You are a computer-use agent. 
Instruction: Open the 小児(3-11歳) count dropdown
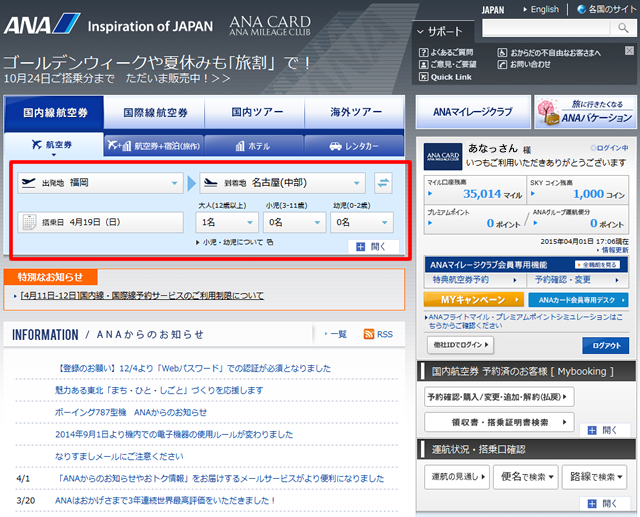[x=294, y=222]
